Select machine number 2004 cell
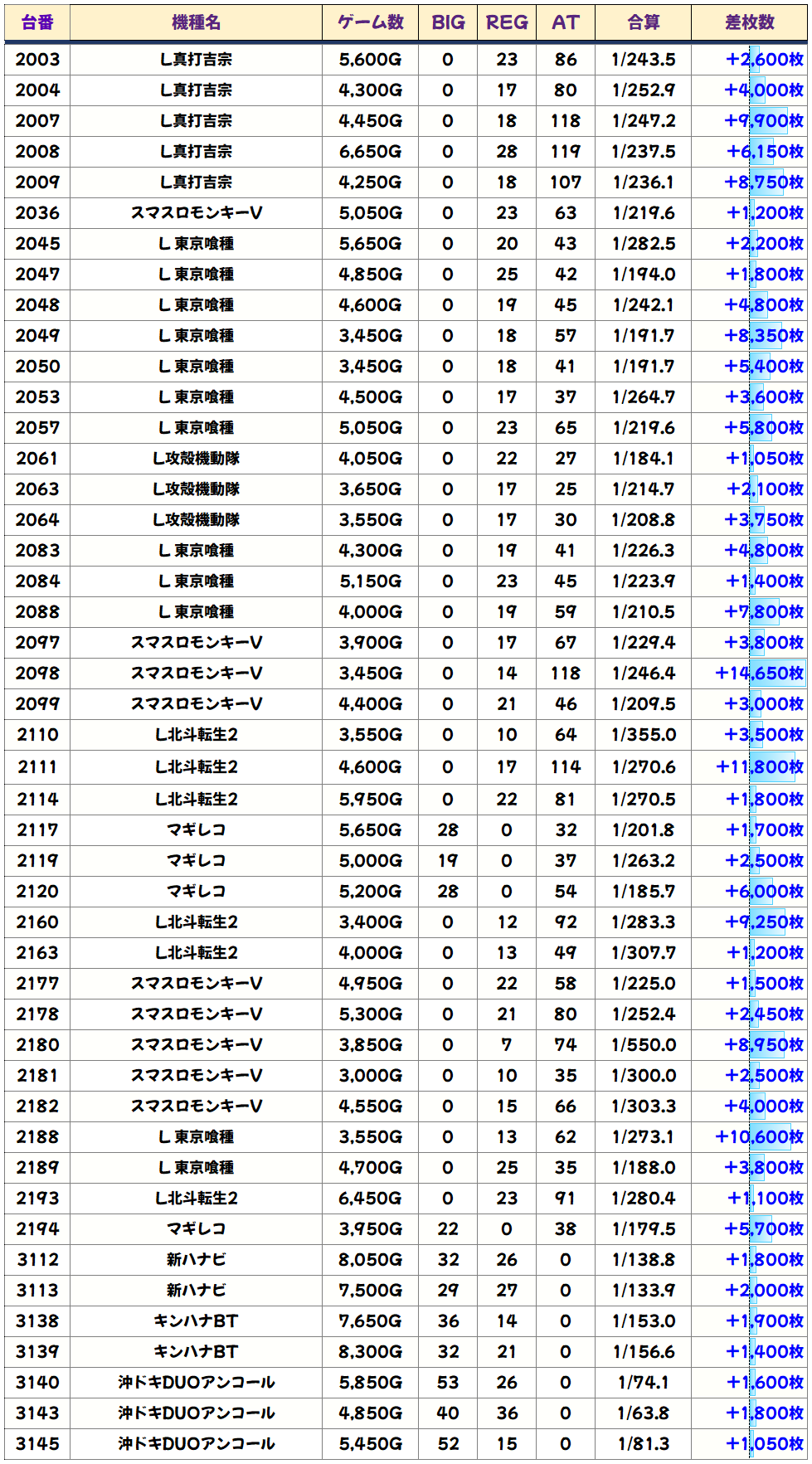Image resolution: width=812 pixels, height=1464 pixels. (37, 90)
